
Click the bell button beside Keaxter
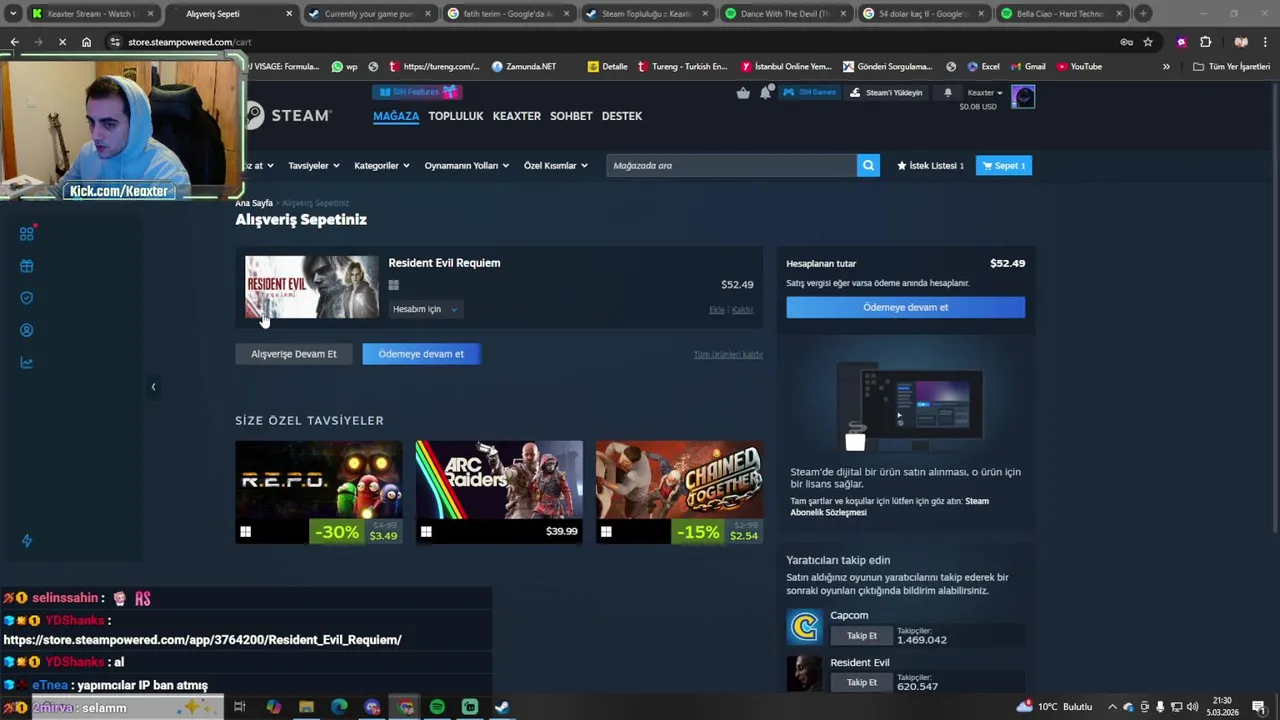coord(948,93)
